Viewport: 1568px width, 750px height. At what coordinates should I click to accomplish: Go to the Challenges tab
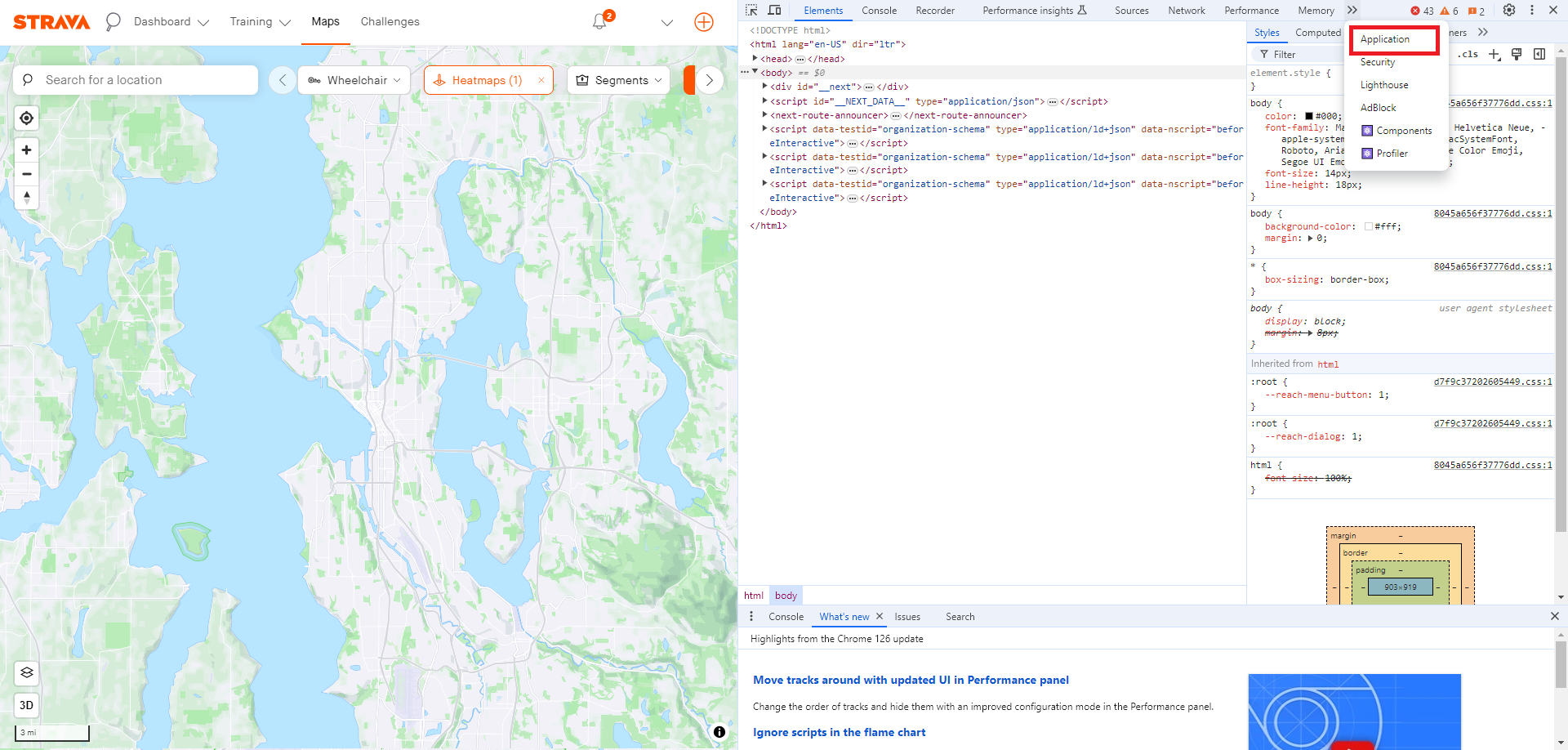(390, 22)
